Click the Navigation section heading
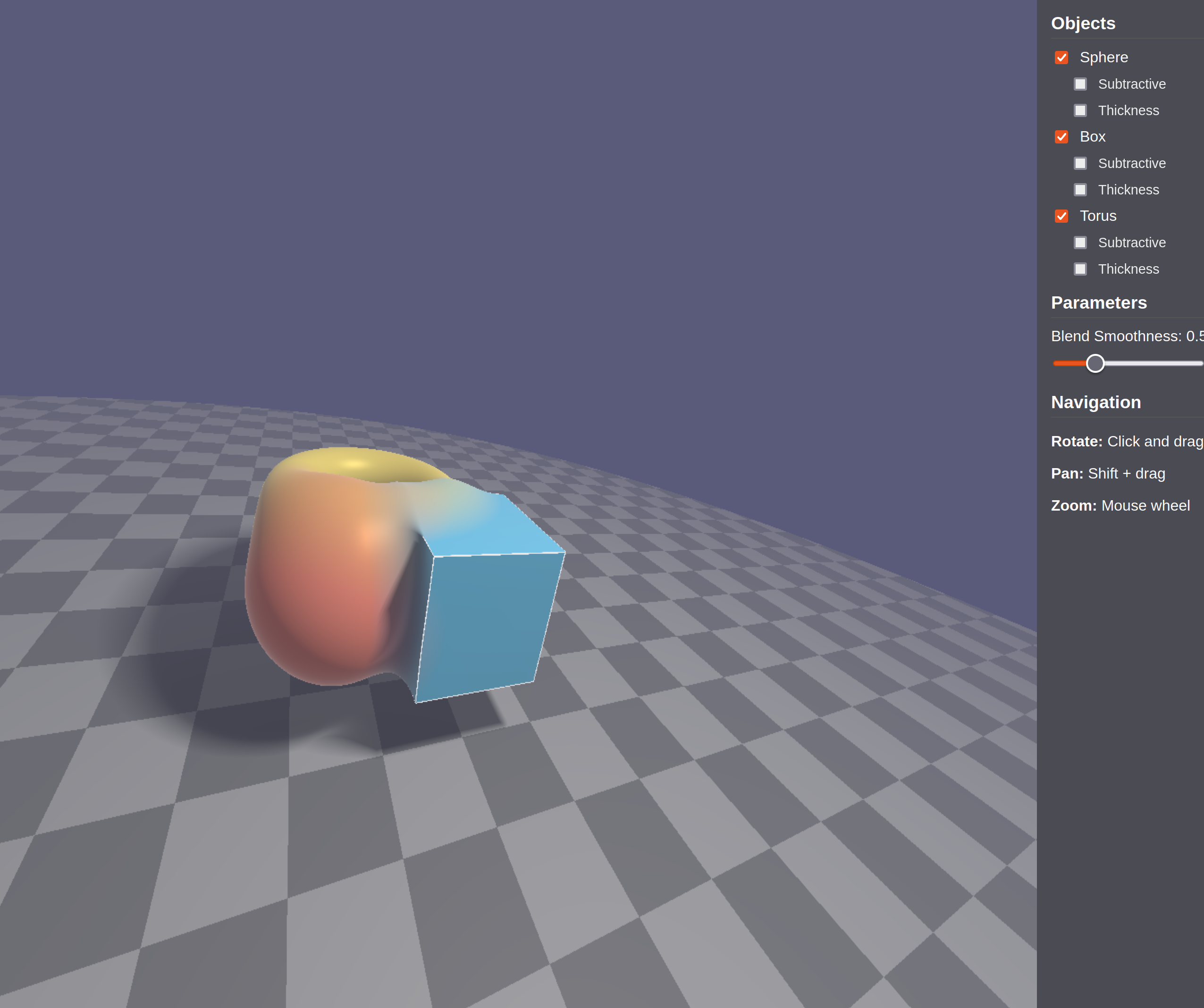 1095,403
